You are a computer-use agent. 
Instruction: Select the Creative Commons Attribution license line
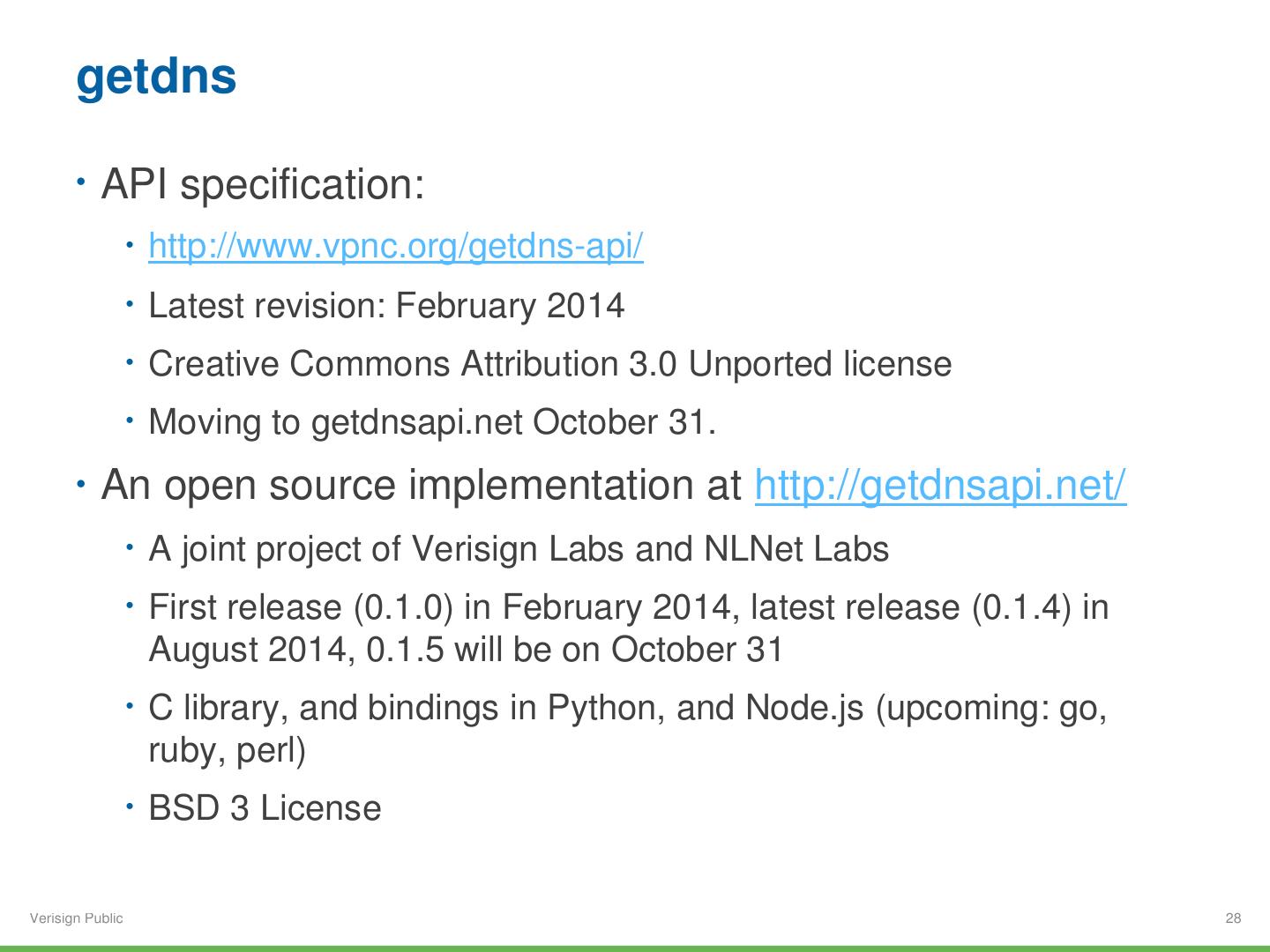(549, 364)
